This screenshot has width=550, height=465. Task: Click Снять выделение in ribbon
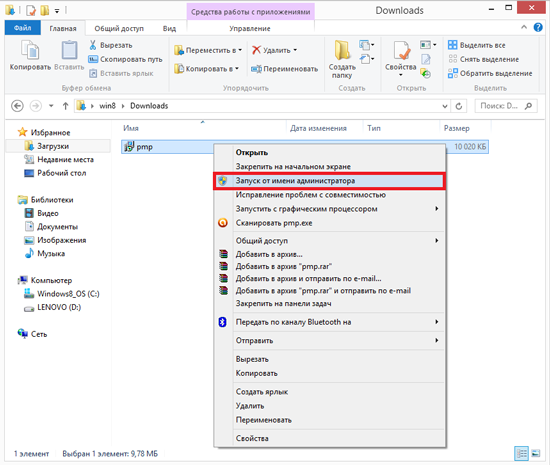coord(483,59)
